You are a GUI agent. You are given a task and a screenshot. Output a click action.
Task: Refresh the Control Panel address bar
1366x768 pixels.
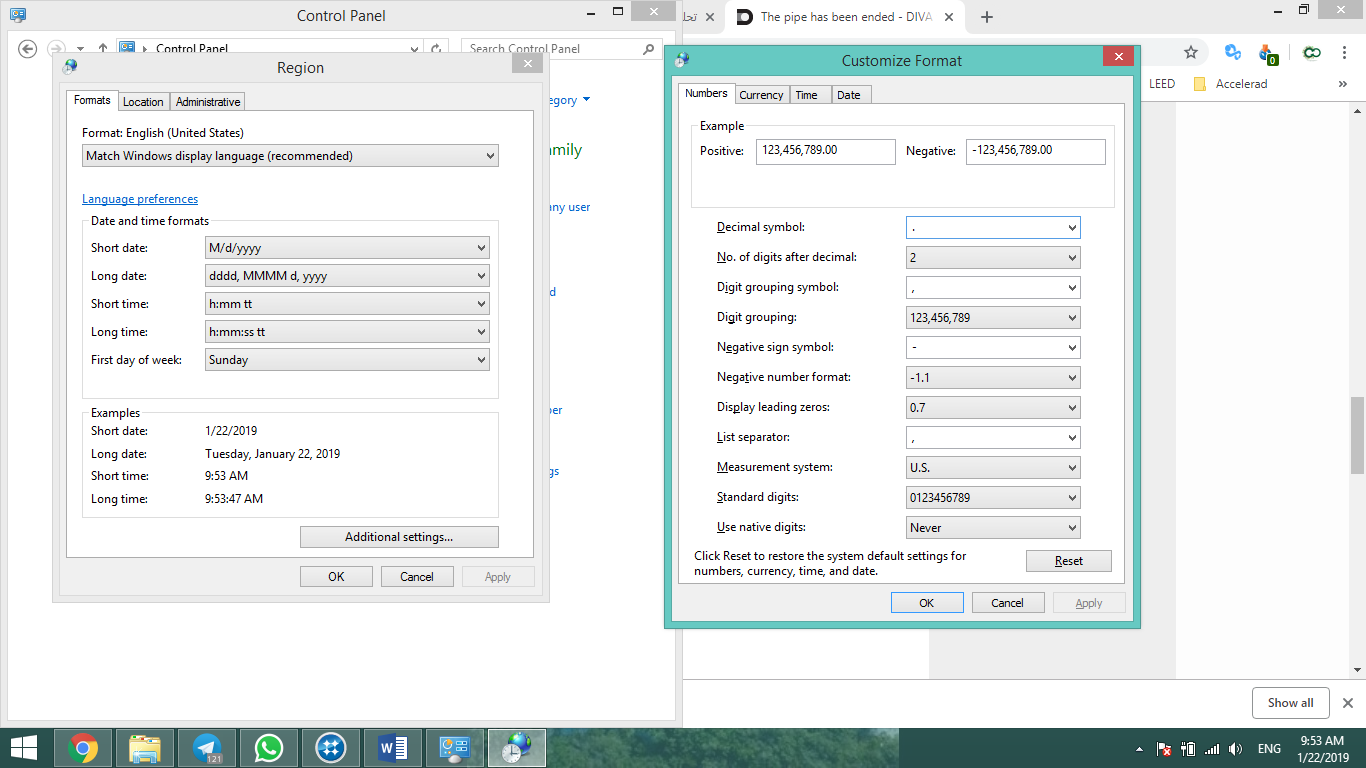point(436,48)
